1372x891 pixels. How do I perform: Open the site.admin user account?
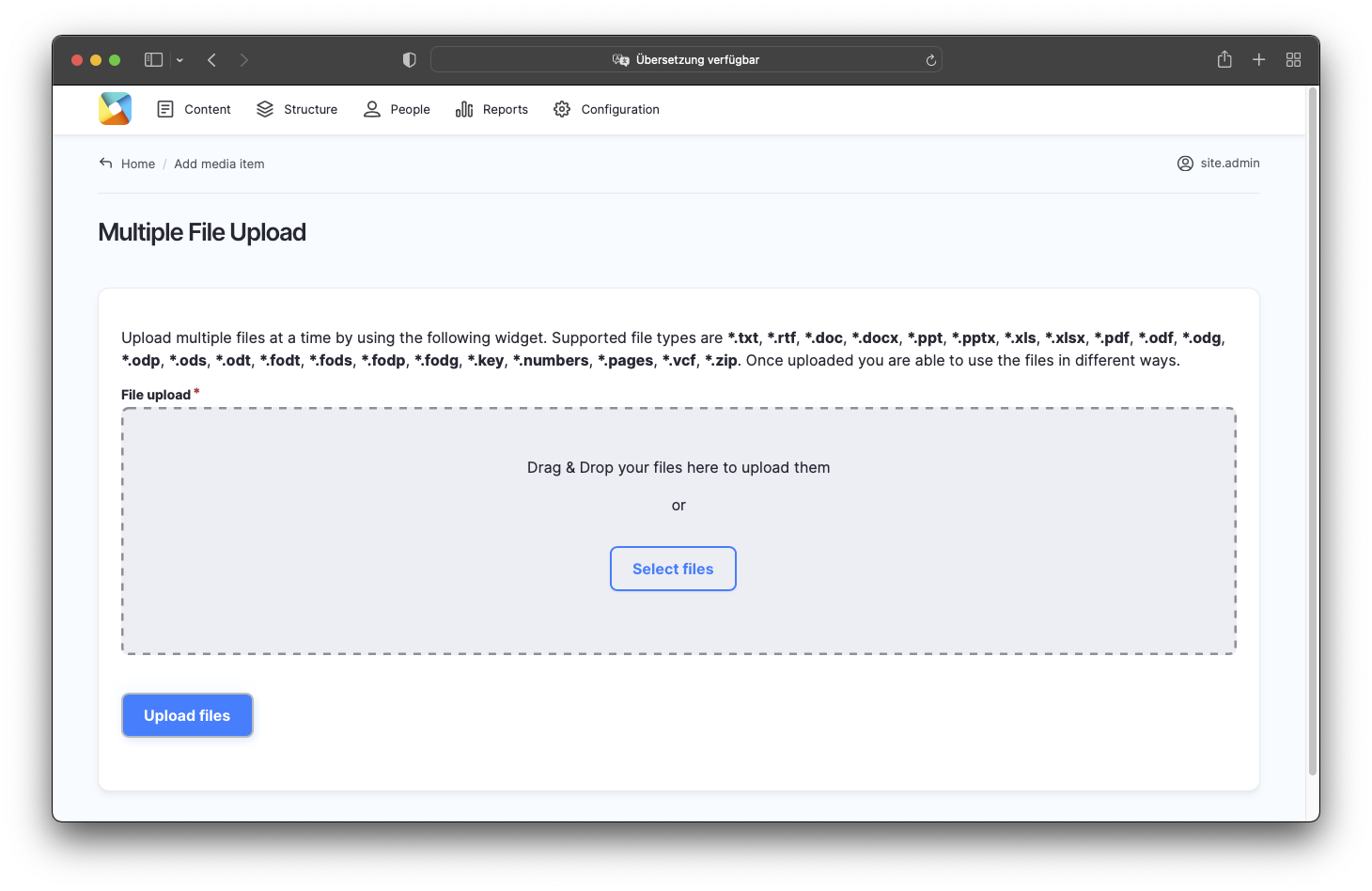(x=1218, y=163)
